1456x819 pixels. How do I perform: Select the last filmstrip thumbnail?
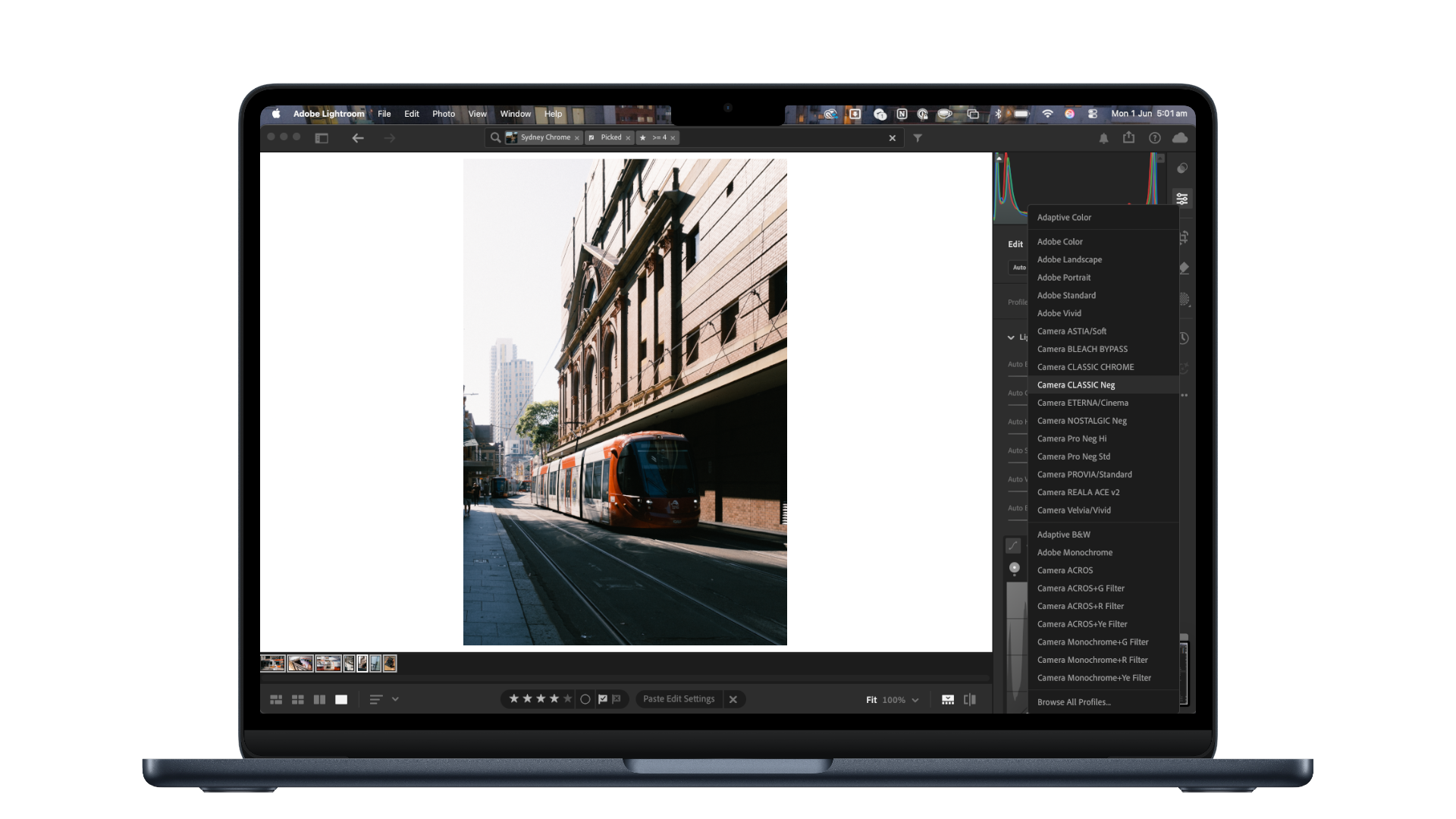click(390, 664)
